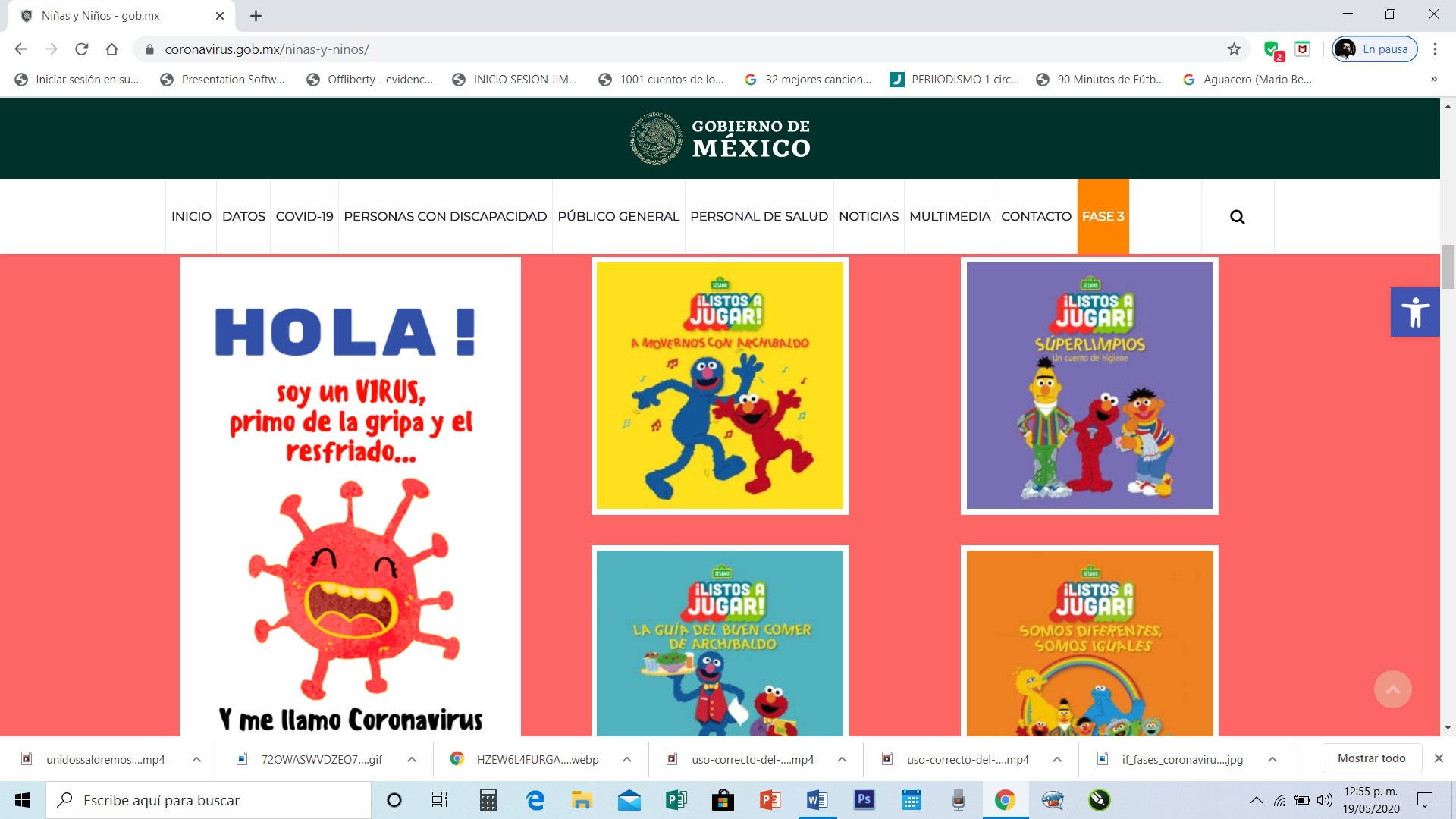
Task: Open the Superlimpios book cover
Action: point(1090,386)
